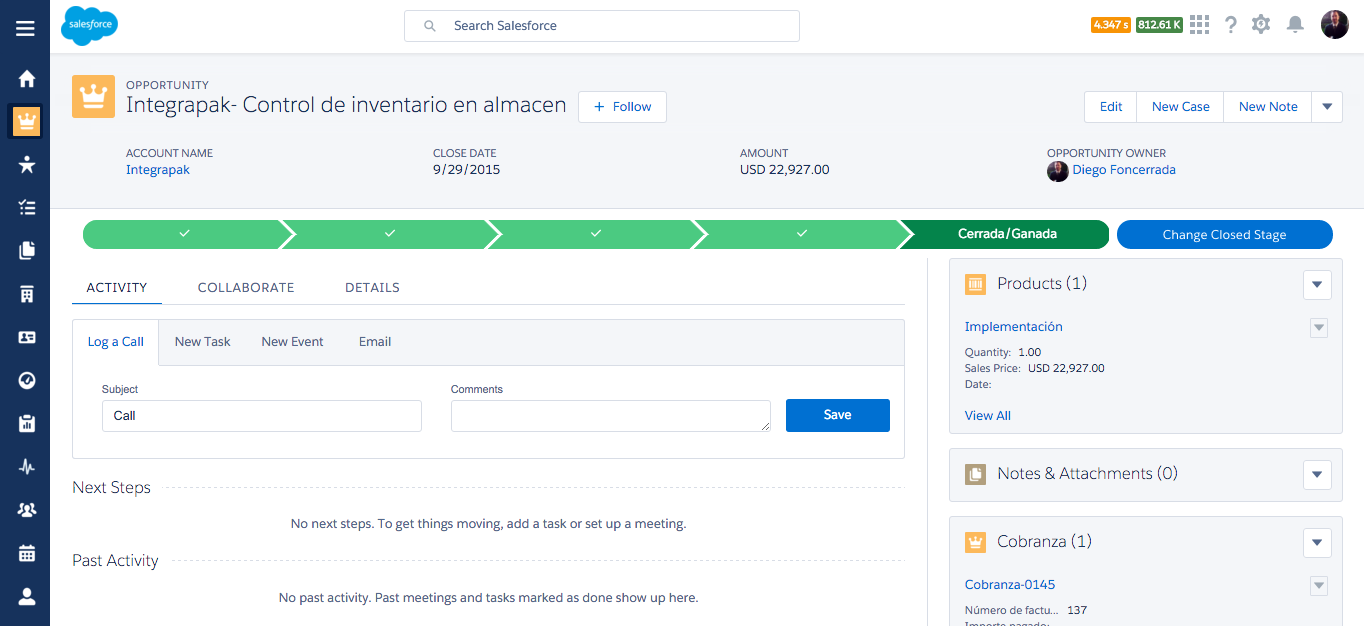
Task: Click the Edit button
Action: (x=1111, y=107)
